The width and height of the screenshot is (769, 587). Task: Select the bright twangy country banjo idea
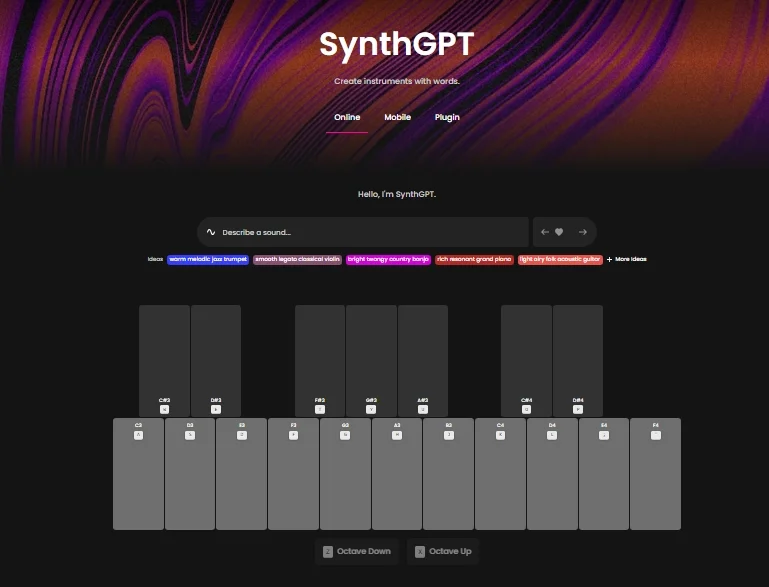pyautogui.click(x=389, y=259)
